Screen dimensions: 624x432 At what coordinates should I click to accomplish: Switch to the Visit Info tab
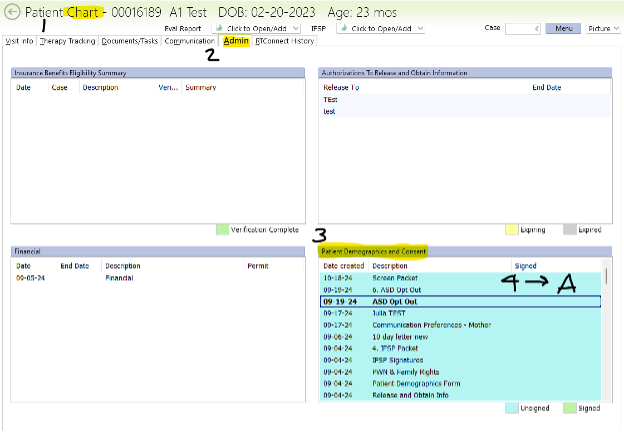coord(18,42)
